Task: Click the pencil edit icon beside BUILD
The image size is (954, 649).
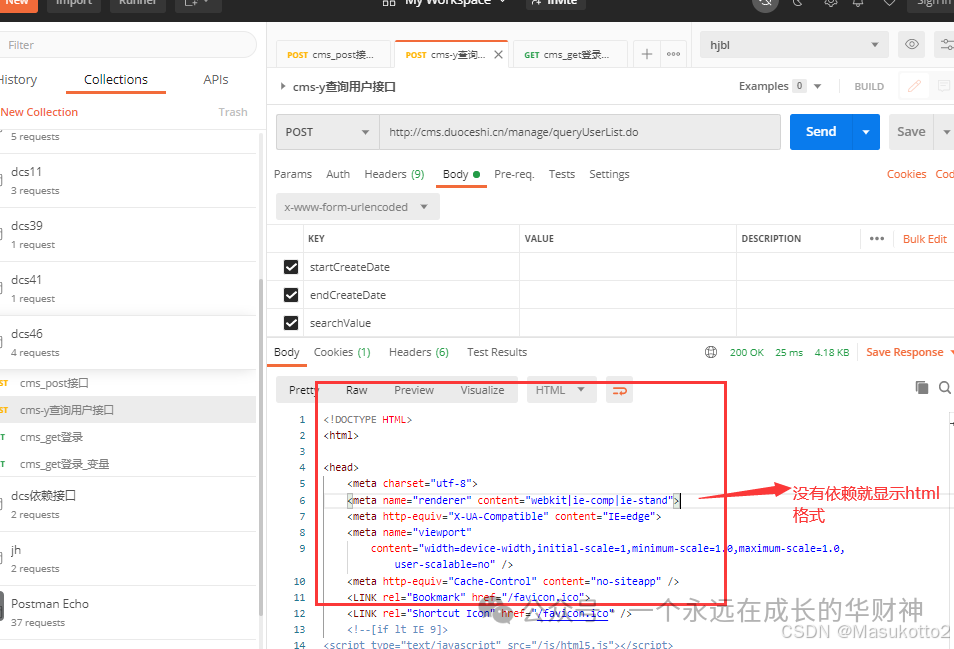Action: [914, 86]
